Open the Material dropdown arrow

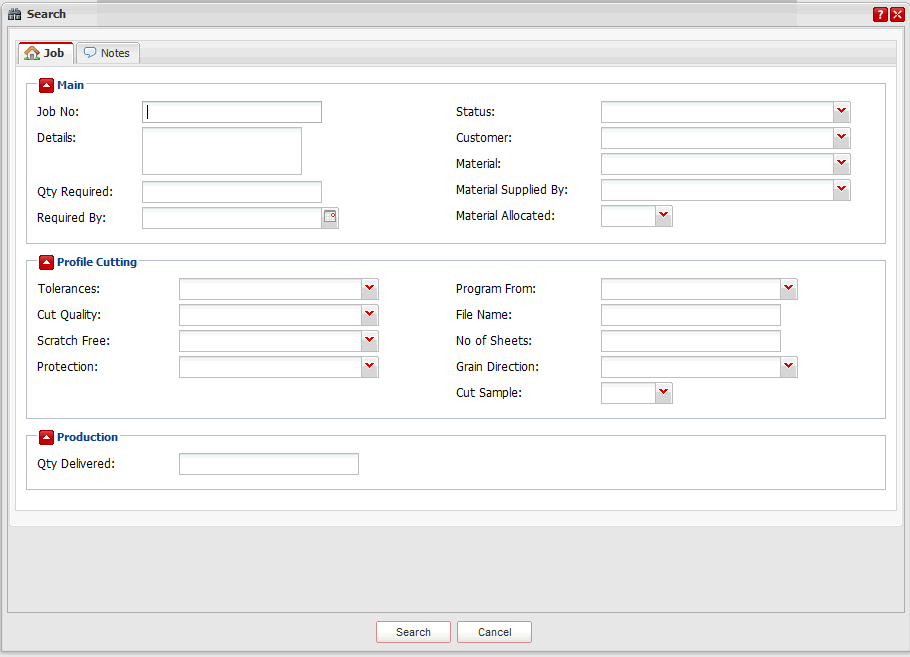point(841,164)
